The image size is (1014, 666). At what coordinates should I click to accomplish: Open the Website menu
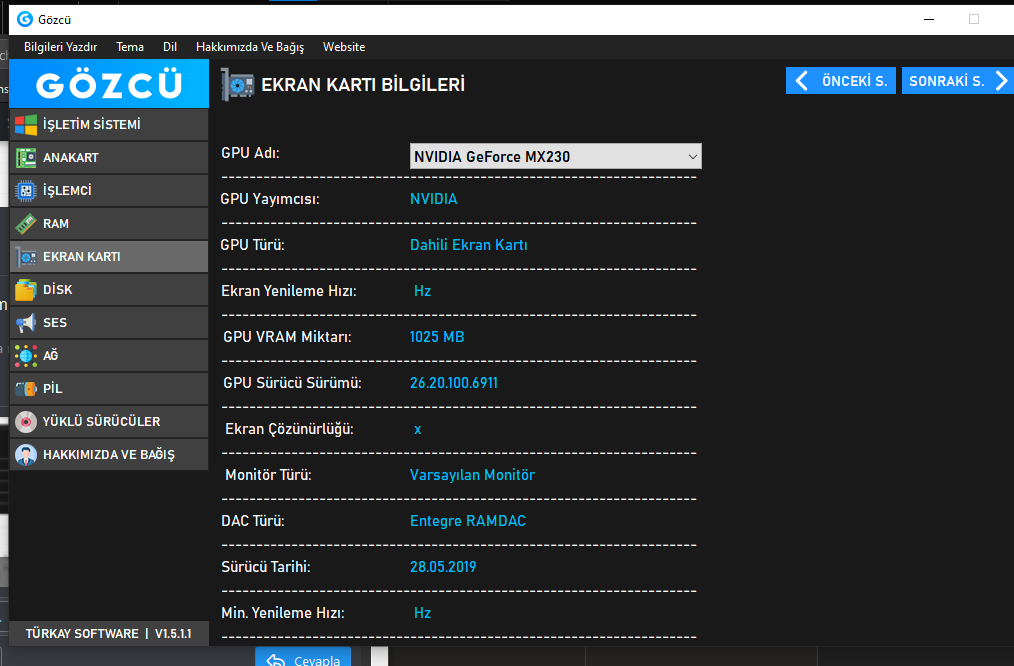point(344,47)
